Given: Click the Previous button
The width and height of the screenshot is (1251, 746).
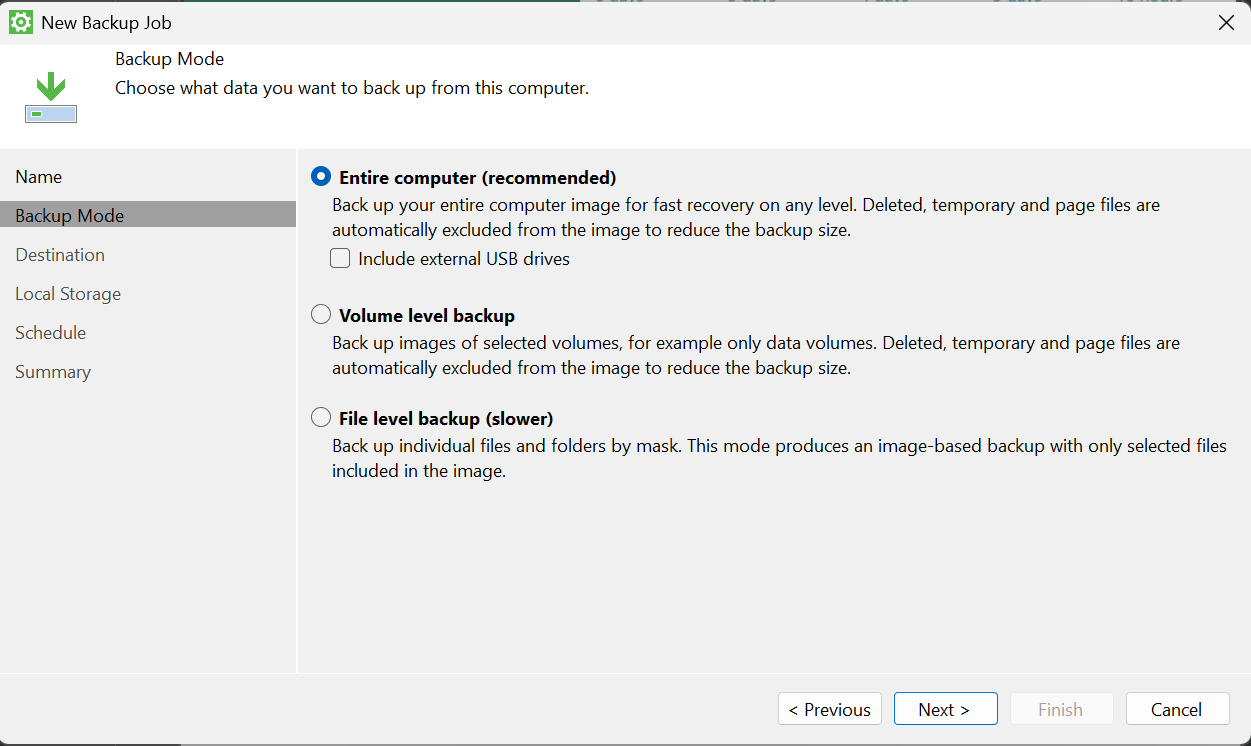Looking at the screenshot, I should (x=829, y=709).
